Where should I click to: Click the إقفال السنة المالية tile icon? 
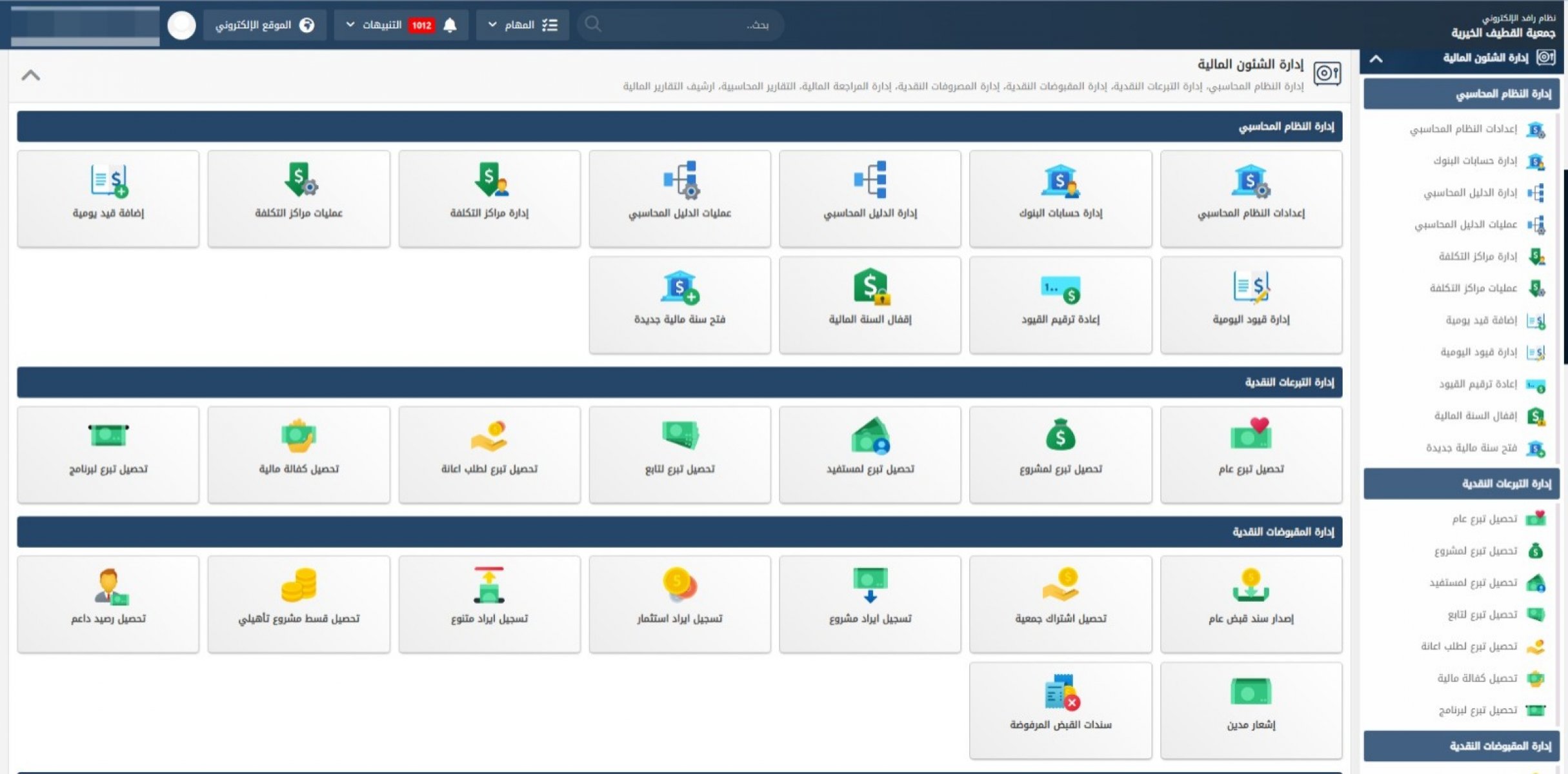870,286
